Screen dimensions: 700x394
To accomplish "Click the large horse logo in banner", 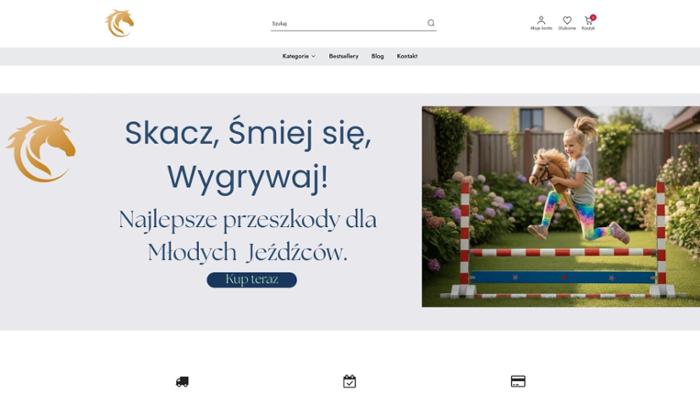I will 41,149.
